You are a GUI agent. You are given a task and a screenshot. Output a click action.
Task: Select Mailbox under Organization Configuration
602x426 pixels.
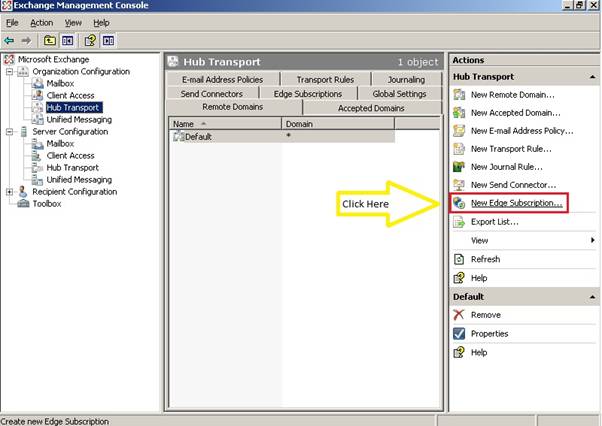pos(60,83)
